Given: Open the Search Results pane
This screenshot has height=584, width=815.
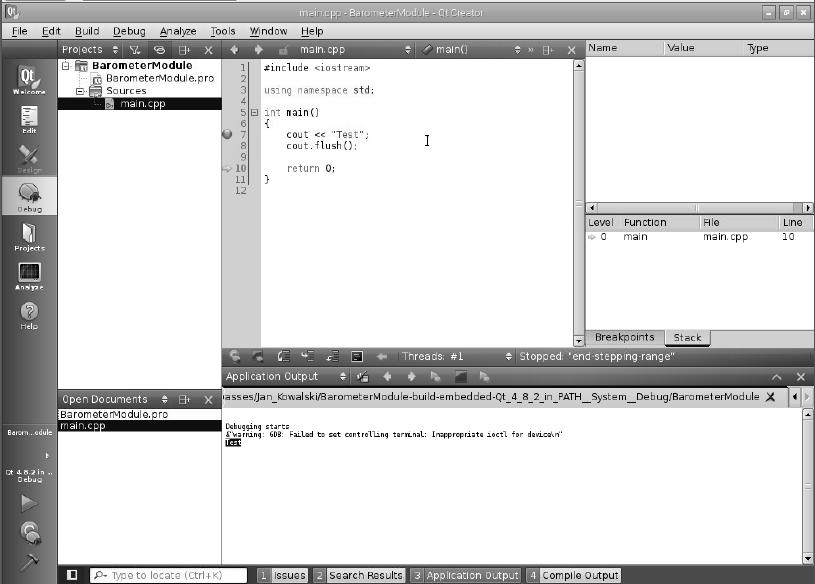Looking at the screenshot, I should [360, 575].
